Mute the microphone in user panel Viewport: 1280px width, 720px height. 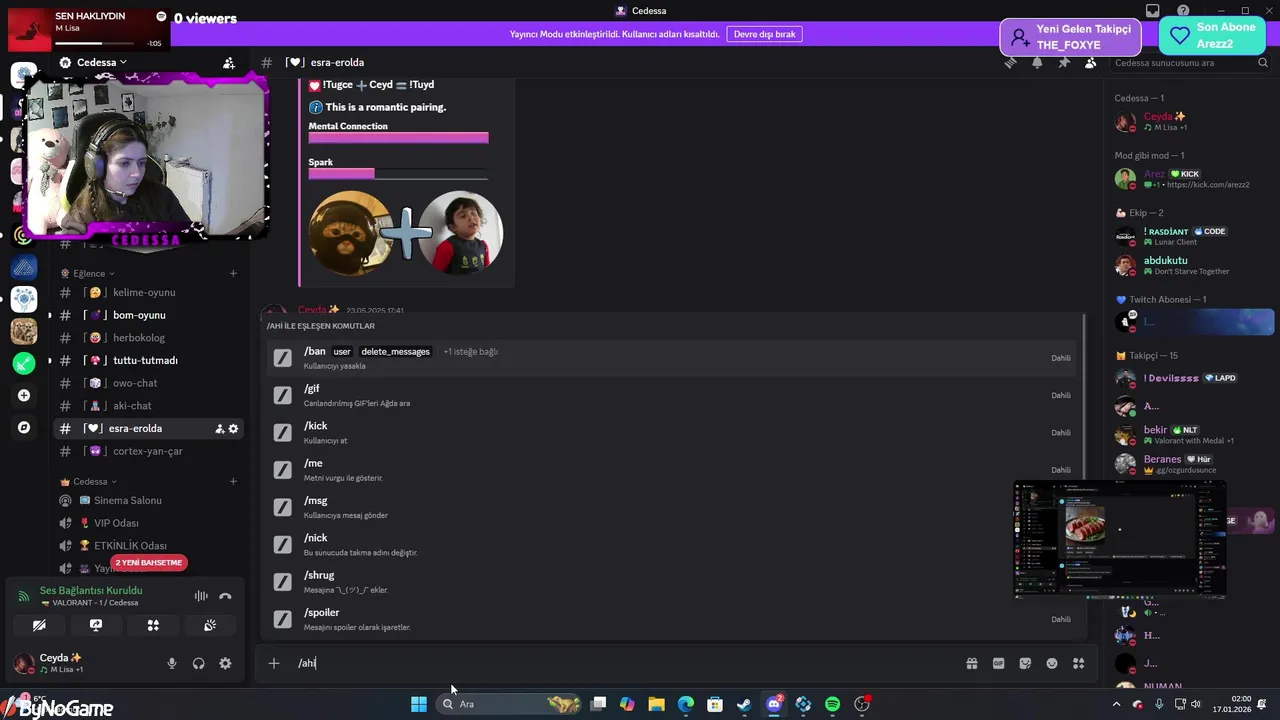click(x=172, y=663)
